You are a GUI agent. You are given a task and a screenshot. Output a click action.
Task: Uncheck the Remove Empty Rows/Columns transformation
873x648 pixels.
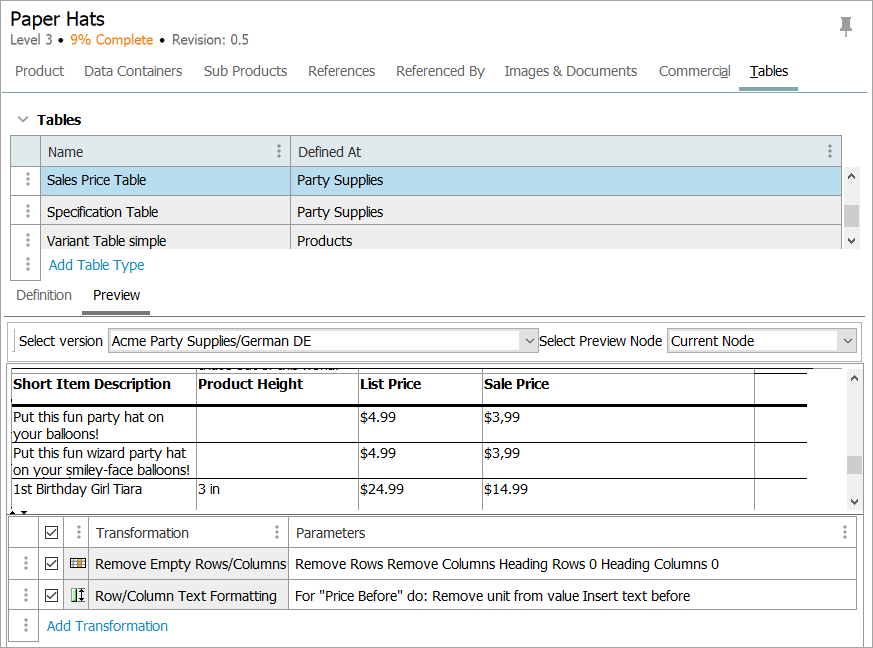click(x=52, y=564)
